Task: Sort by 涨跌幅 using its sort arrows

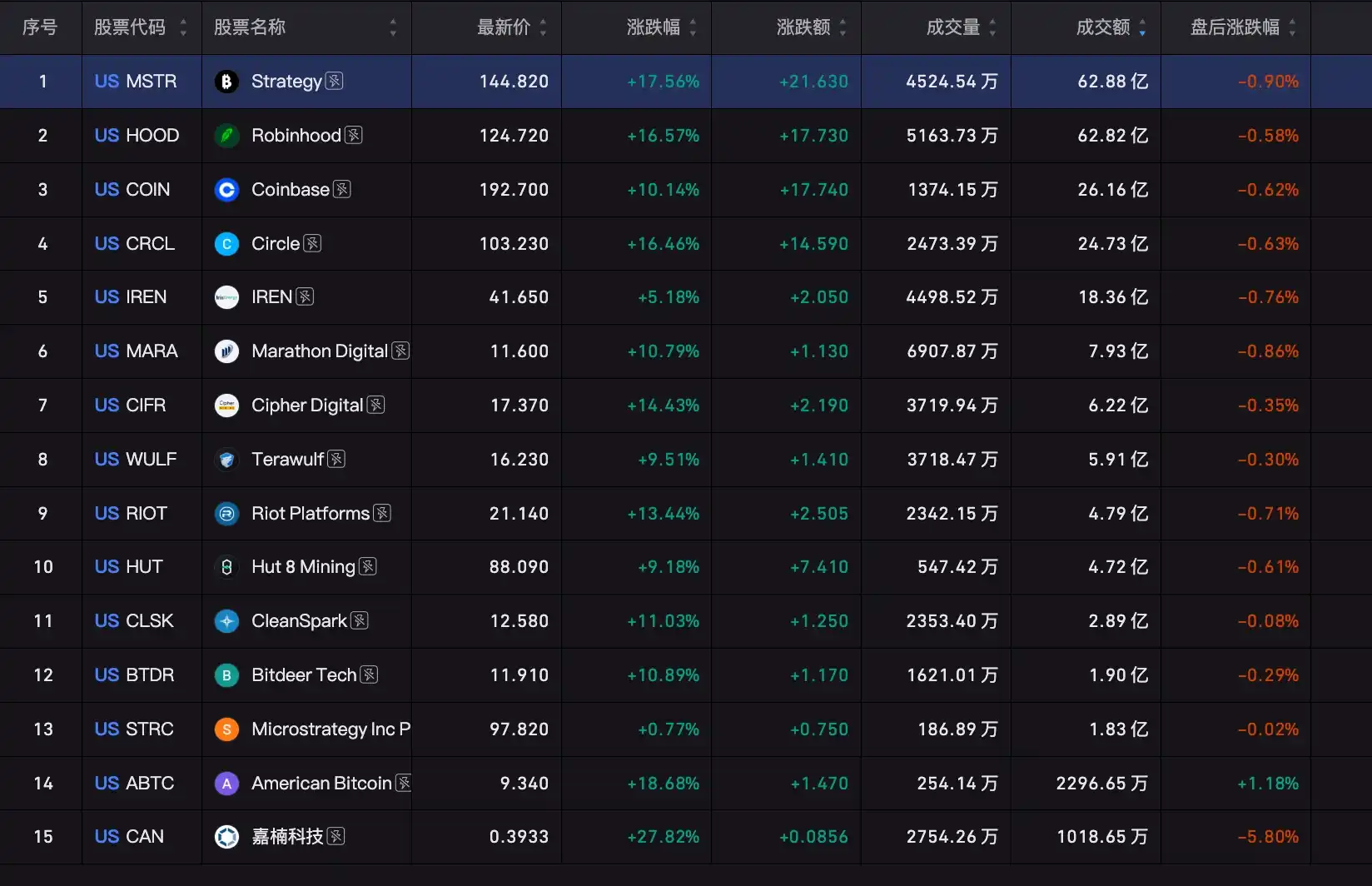Action: [x=693, y=27]
